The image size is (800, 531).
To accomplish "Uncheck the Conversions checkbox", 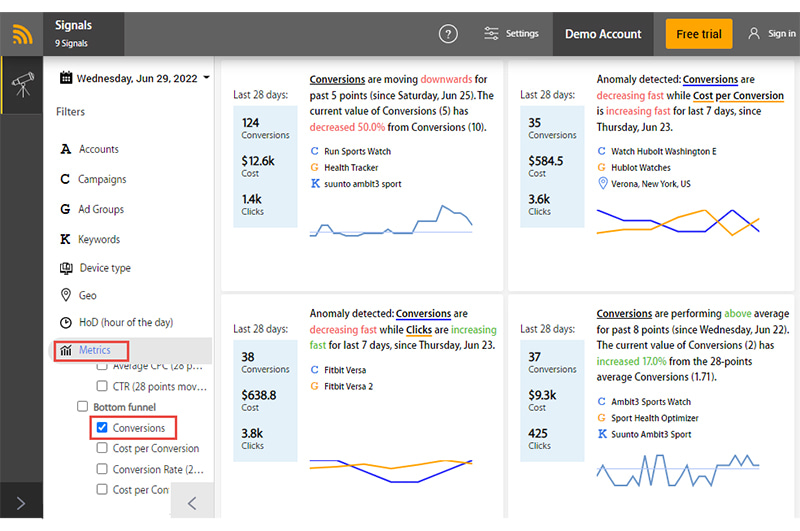I will (x=102, y=427).
